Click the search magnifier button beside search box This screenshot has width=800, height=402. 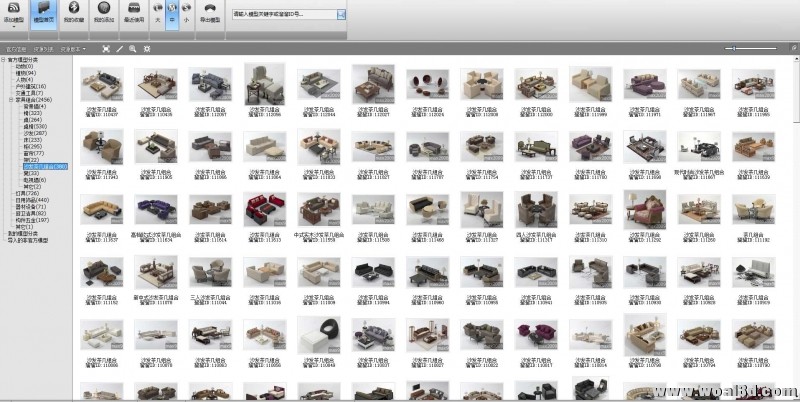point(341,14)
